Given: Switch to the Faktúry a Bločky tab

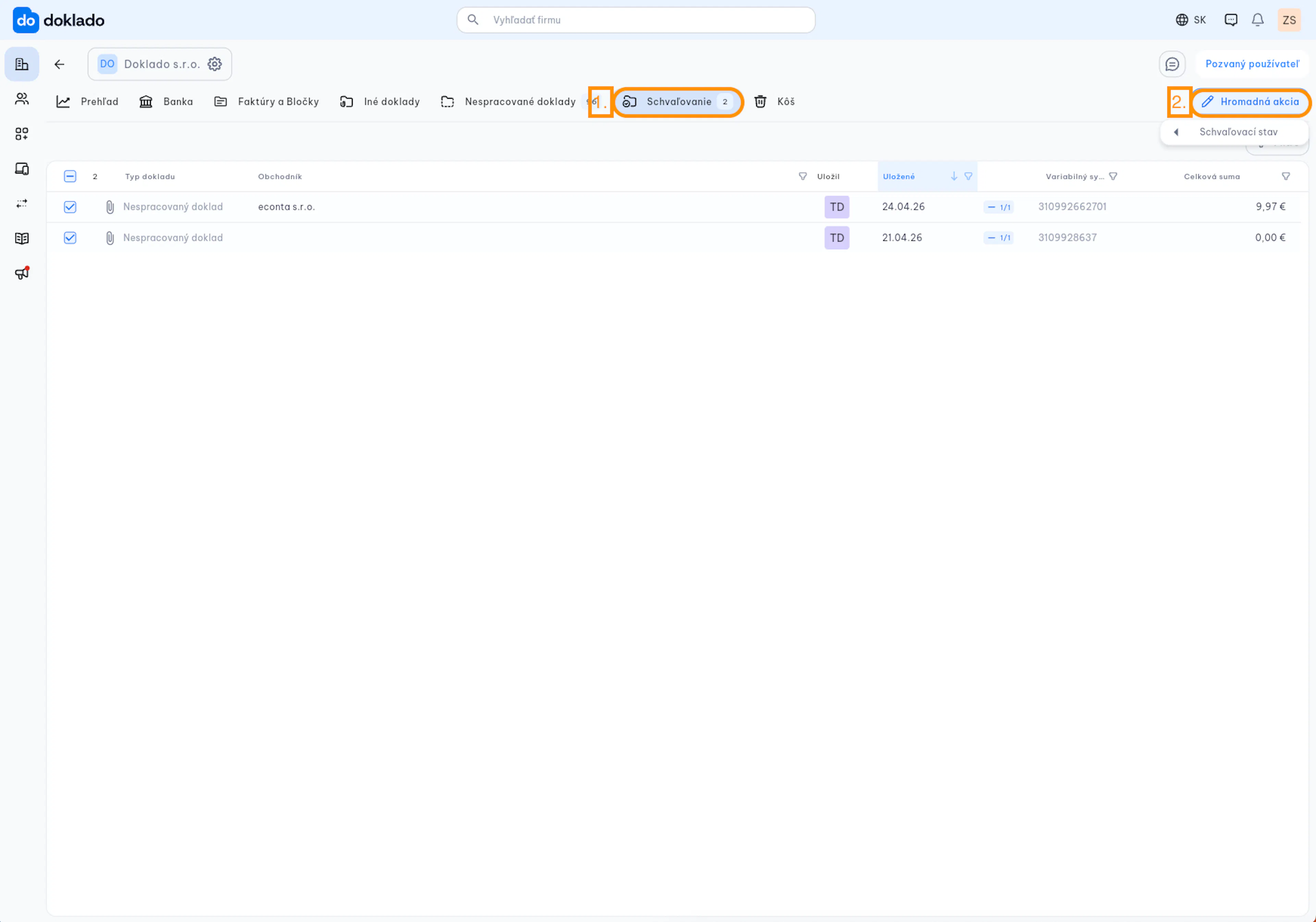Looking at the screenshot, I should [267, 102].
